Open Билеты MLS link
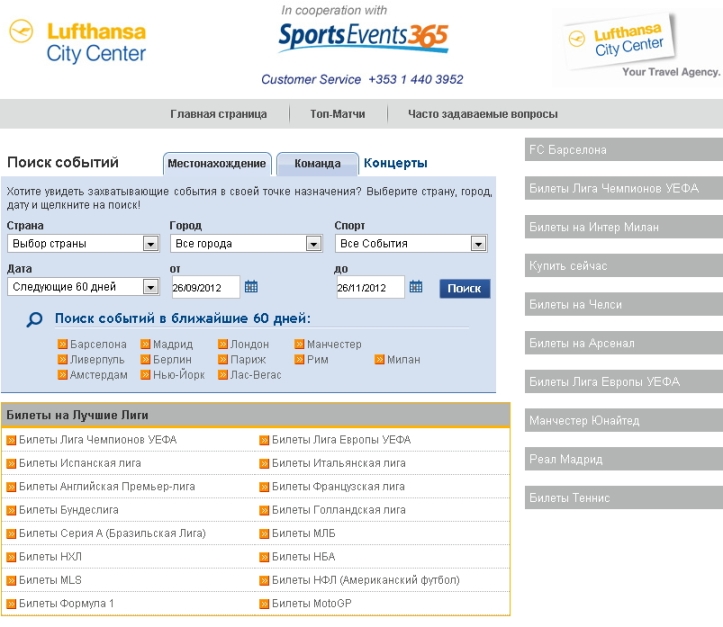The width and height of the screenshot is (723, 627). tap(50, 580)
